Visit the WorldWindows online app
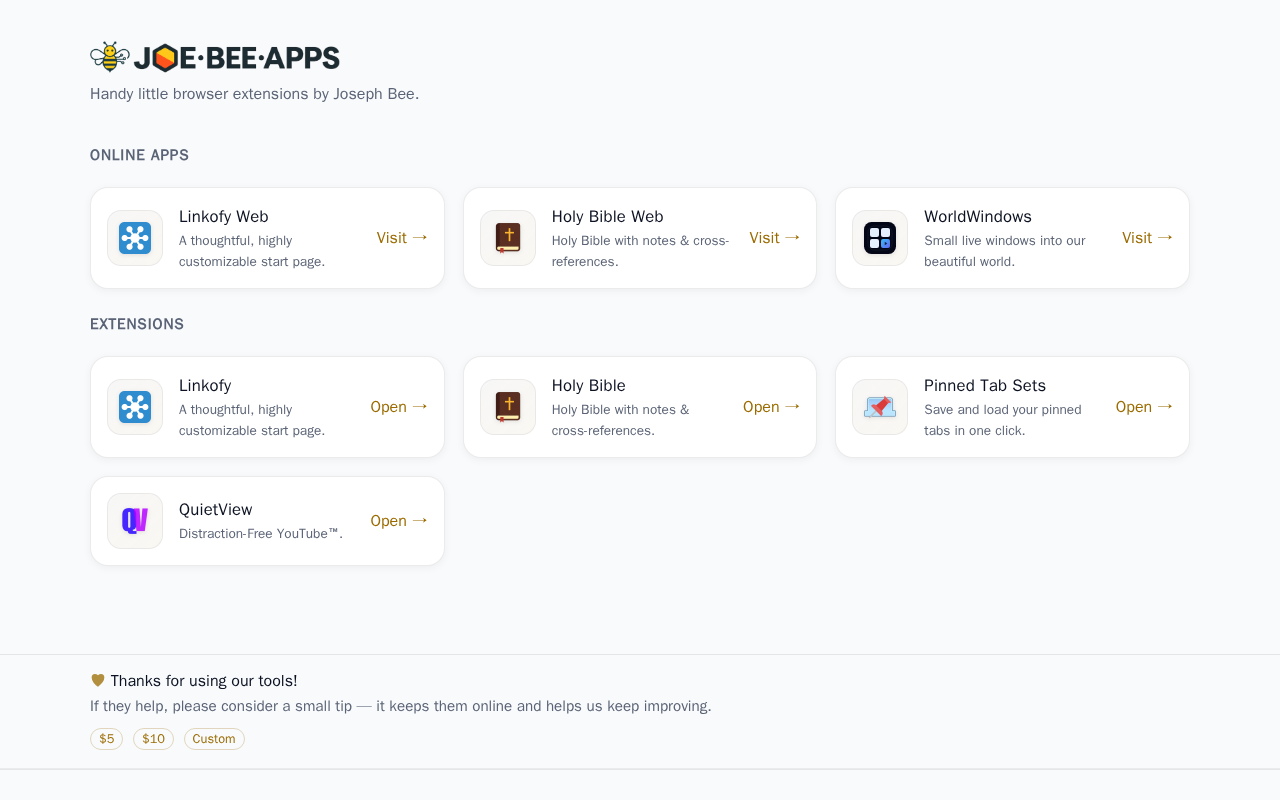Viewport: 1280px width, 800px height. pos(1147,238)
